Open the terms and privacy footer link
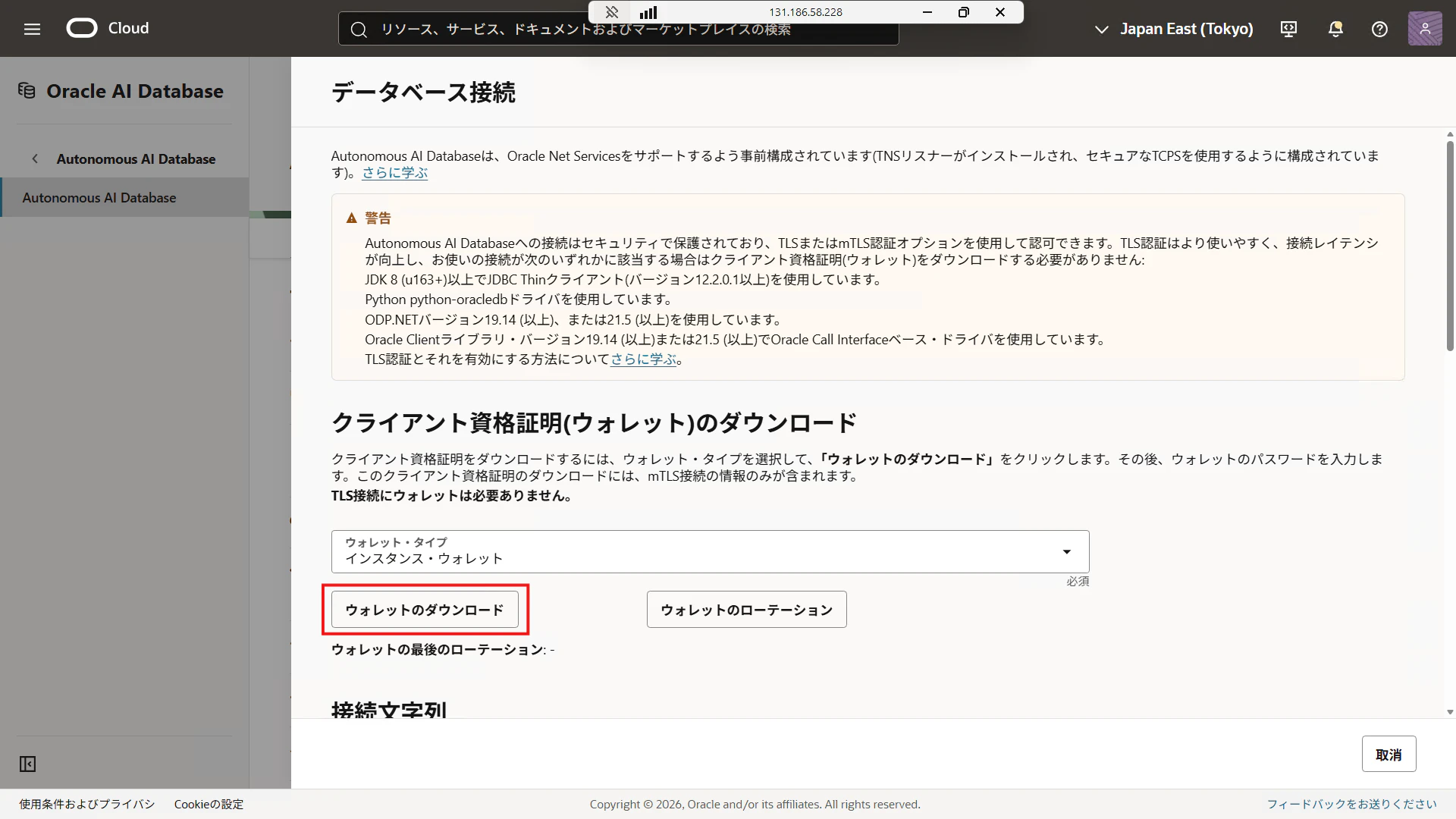The width and height of the screenshot is (1456, 819). [x=87, y=804]
